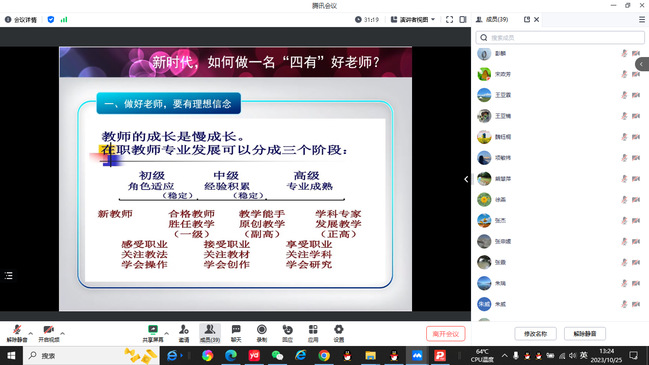The height and width of the screenshot is (365, 649).
Task: Click the unmute button below member list
Action: [585, 334]
